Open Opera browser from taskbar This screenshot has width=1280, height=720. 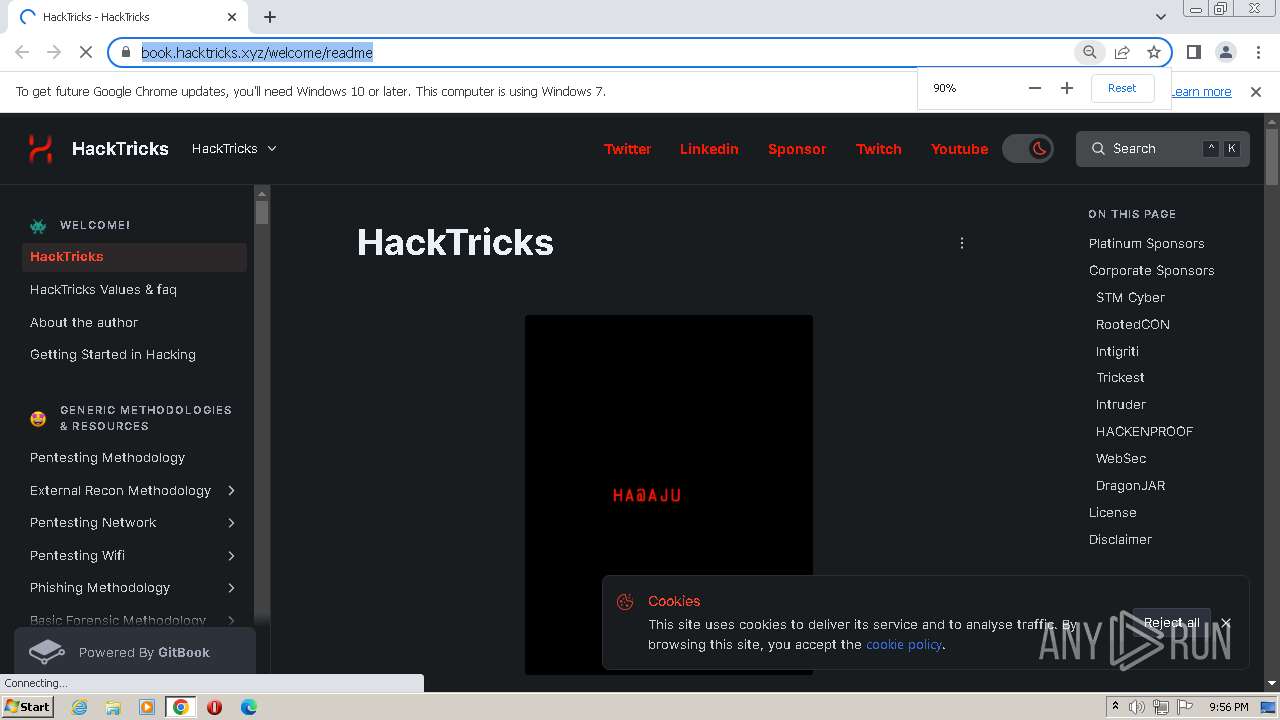tap(214, 707)
